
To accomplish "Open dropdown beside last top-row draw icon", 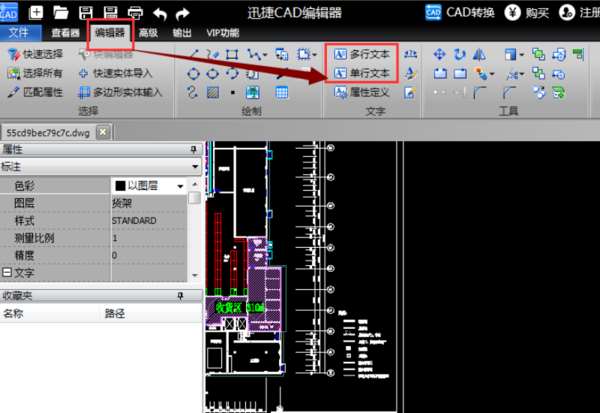I will (x=315, y=55).
